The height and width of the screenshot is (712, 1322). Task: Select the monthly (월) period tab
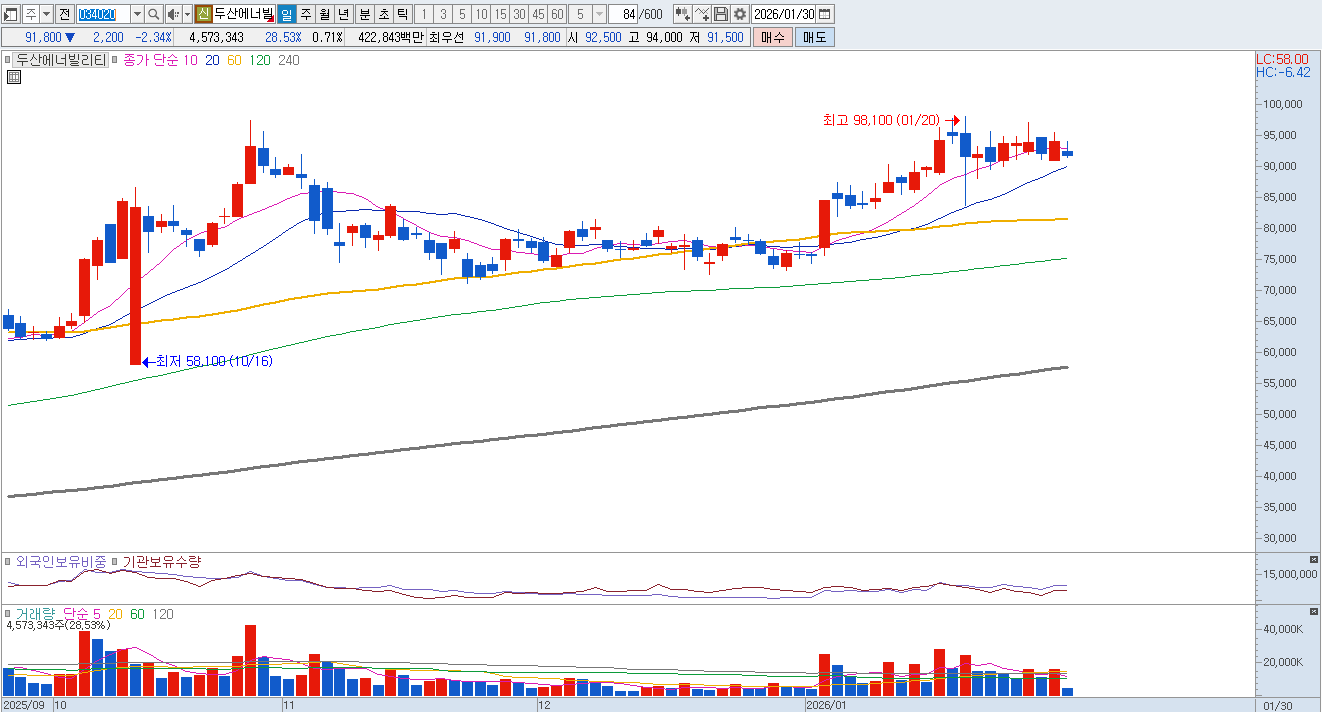coord(325,14)
